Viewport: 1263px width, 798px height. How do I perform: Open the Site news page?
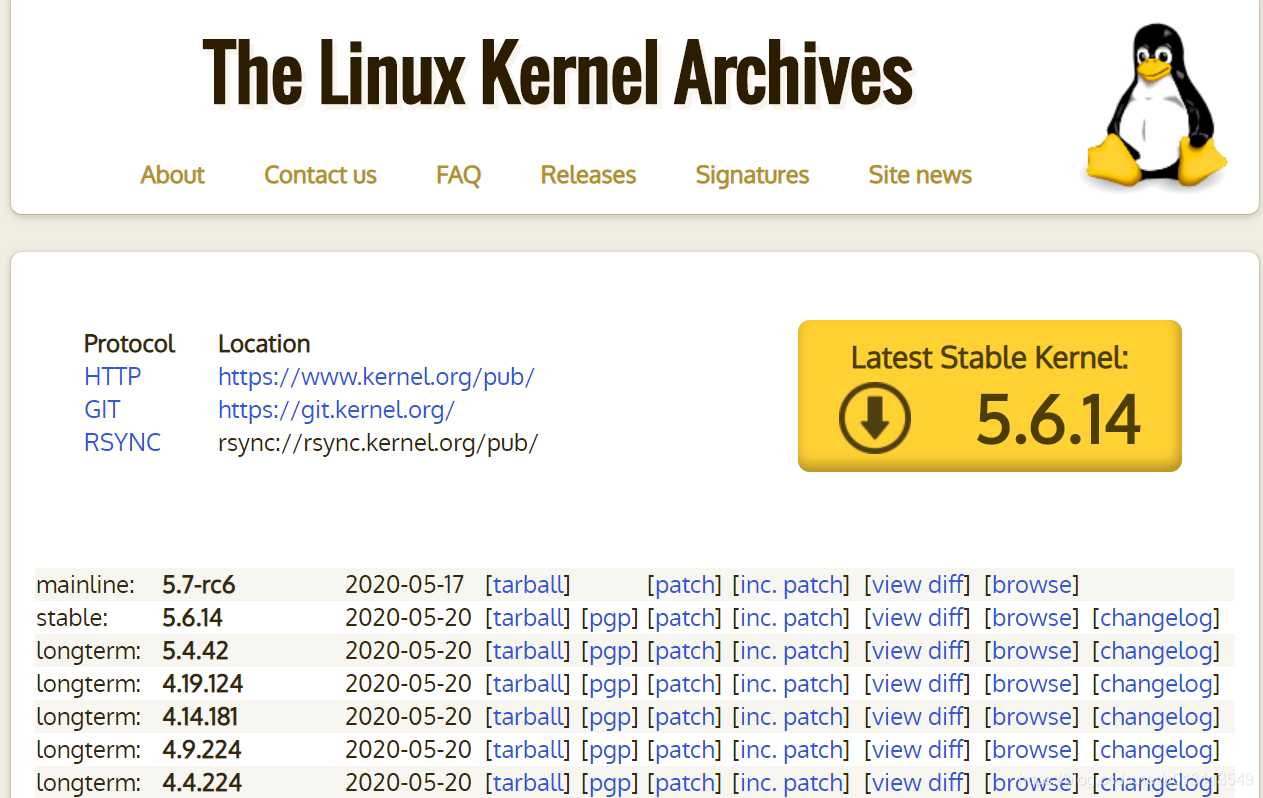[920, 175]
